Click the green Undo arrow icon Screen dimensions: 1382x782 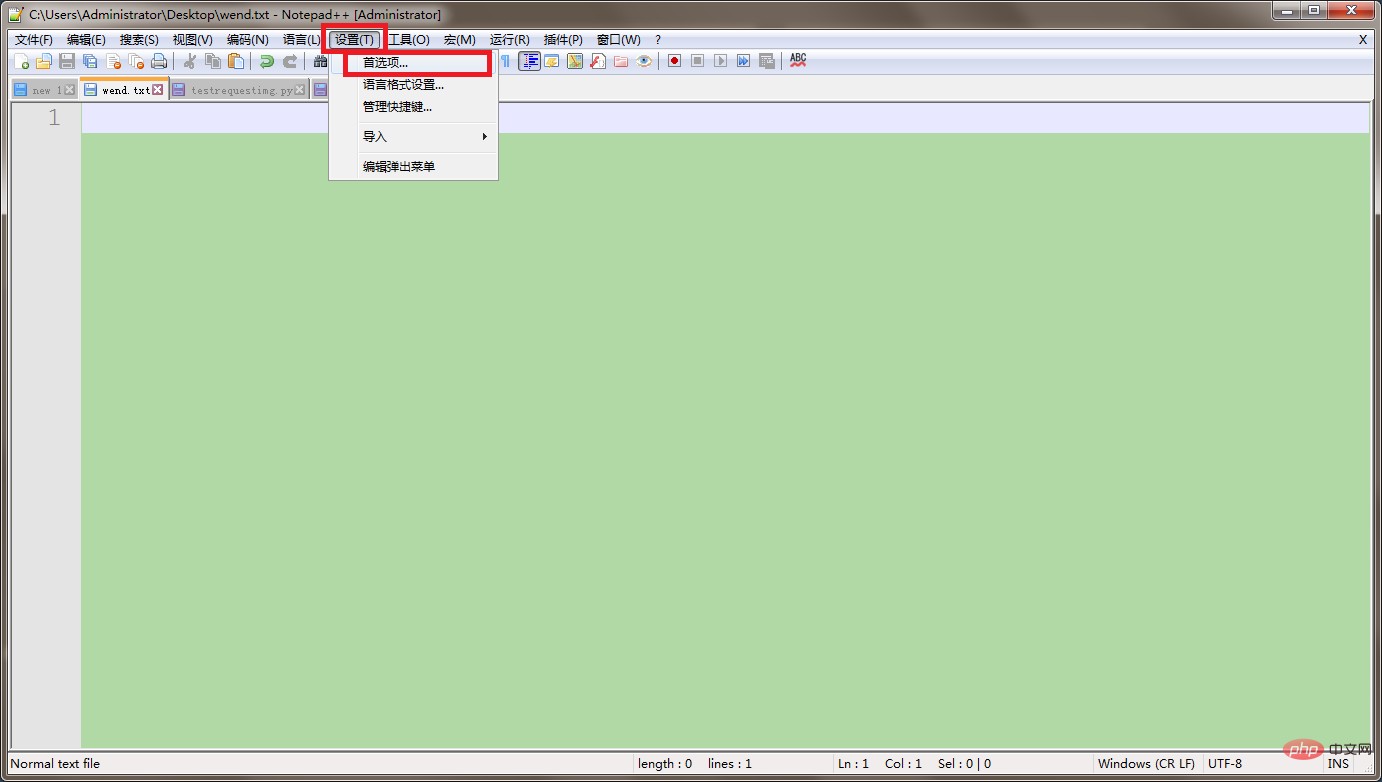(x=266, y=62)
